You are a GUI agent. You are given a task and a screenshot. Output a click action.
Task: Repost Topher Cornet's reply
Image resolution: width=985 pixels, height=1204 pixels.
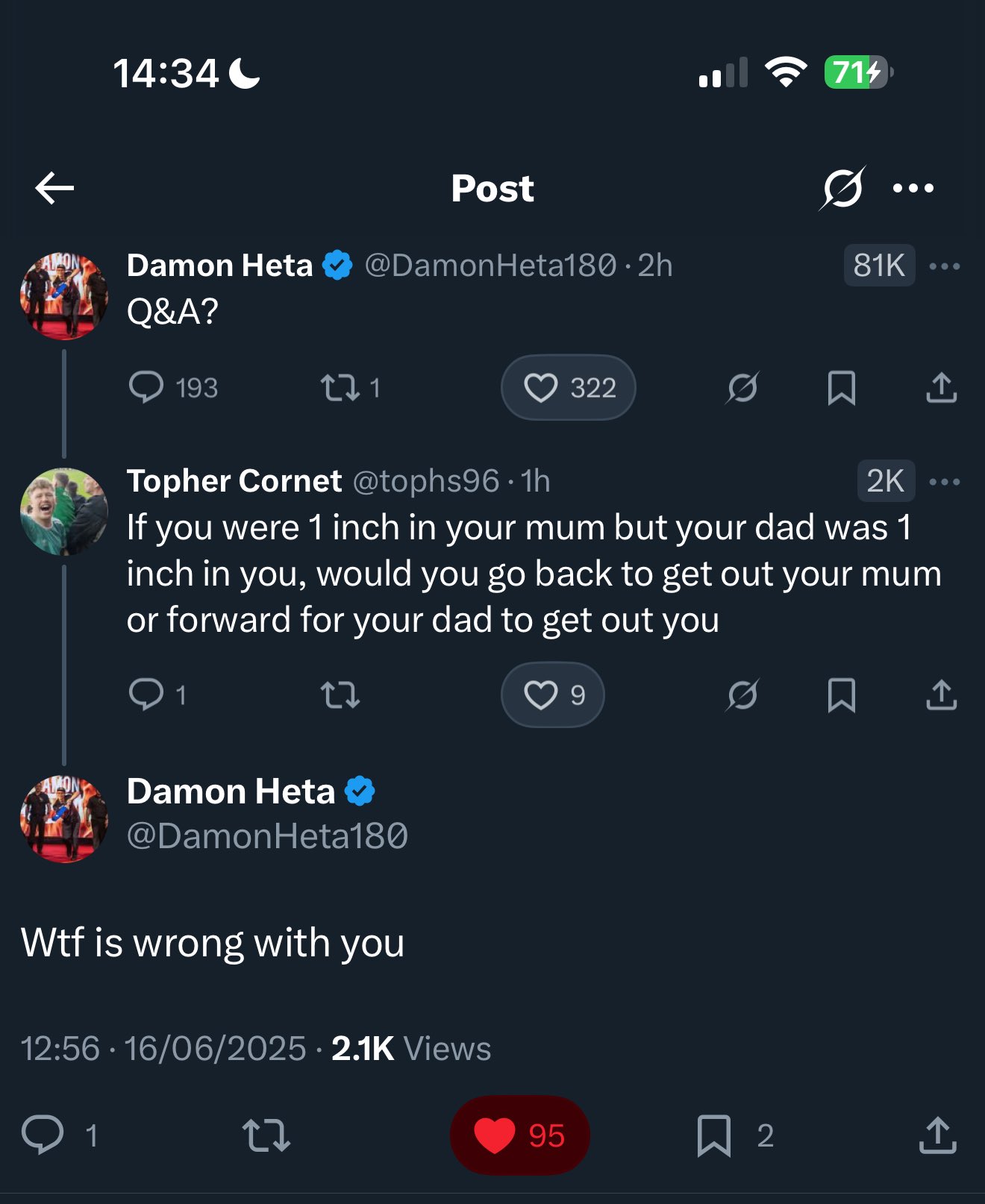340,695
